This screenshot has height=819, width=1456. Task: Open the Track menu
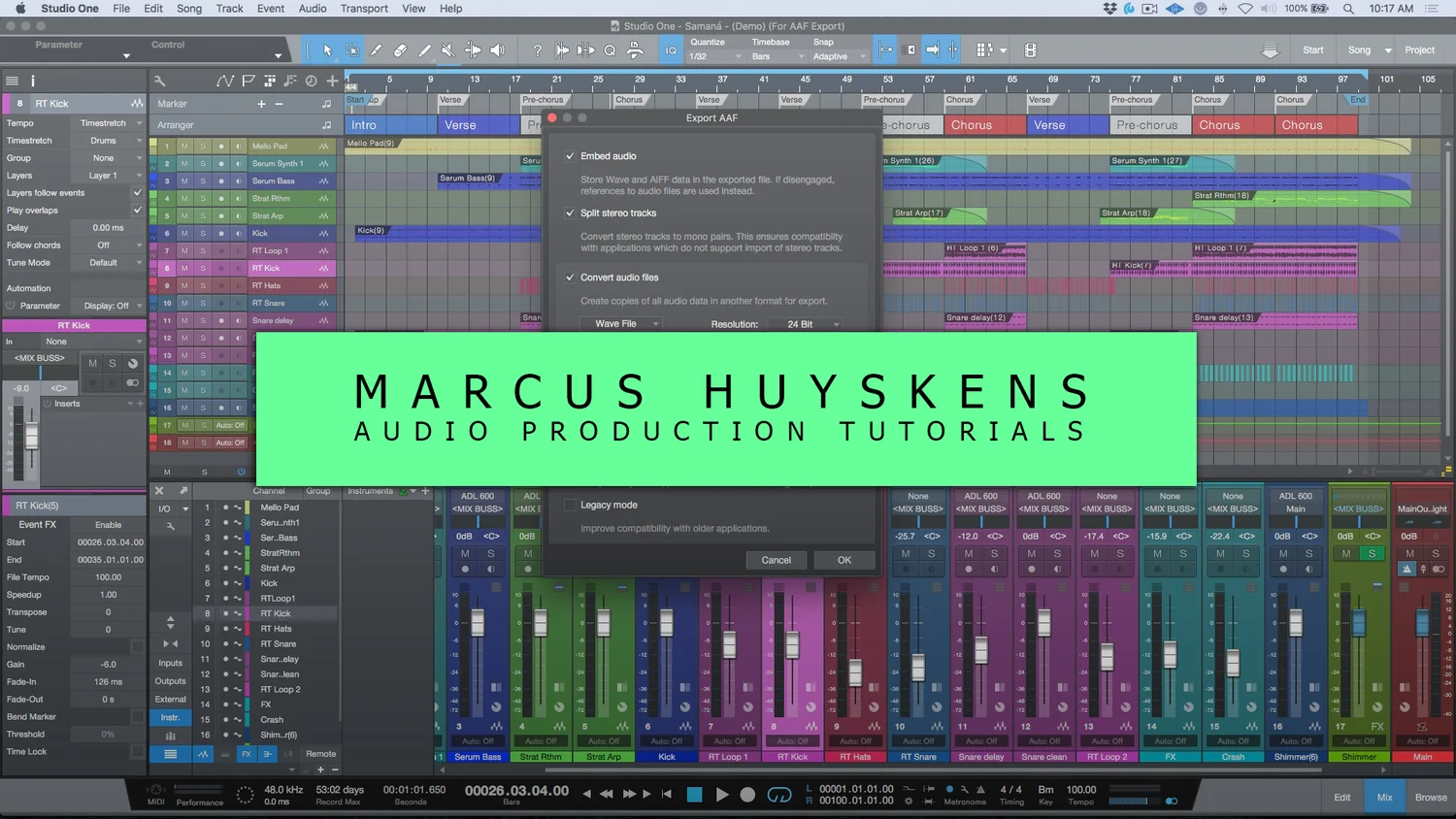coord(229,9)
